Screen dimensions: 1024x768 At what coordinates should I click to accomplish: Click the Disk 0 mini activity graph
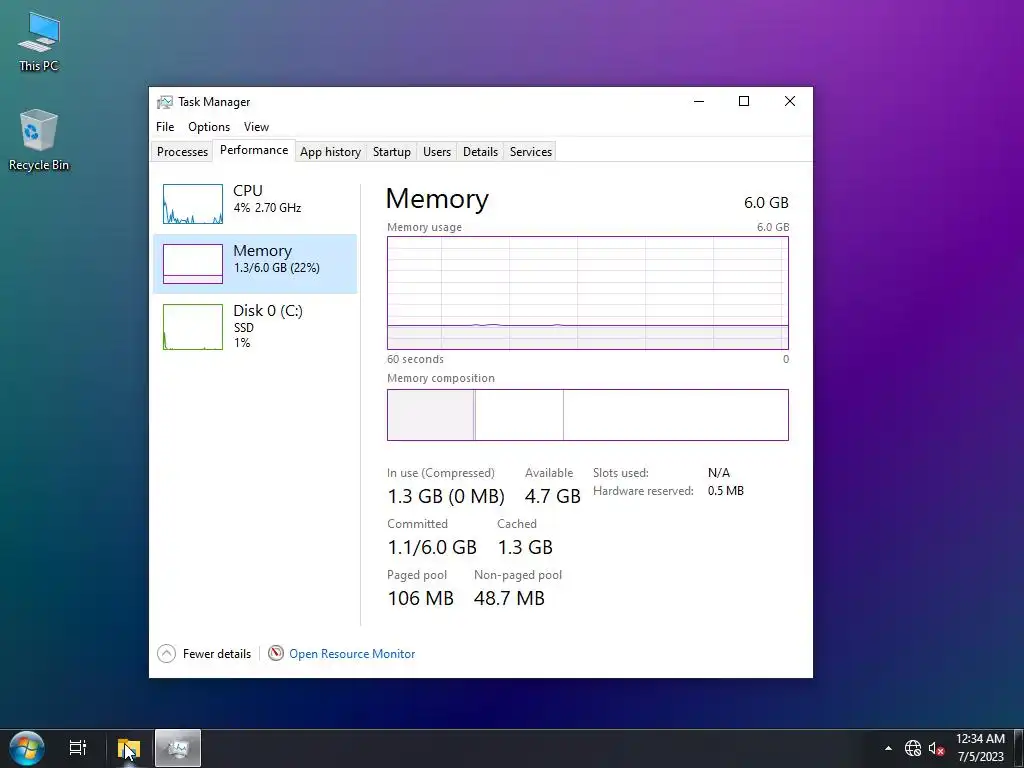(193, 327)
